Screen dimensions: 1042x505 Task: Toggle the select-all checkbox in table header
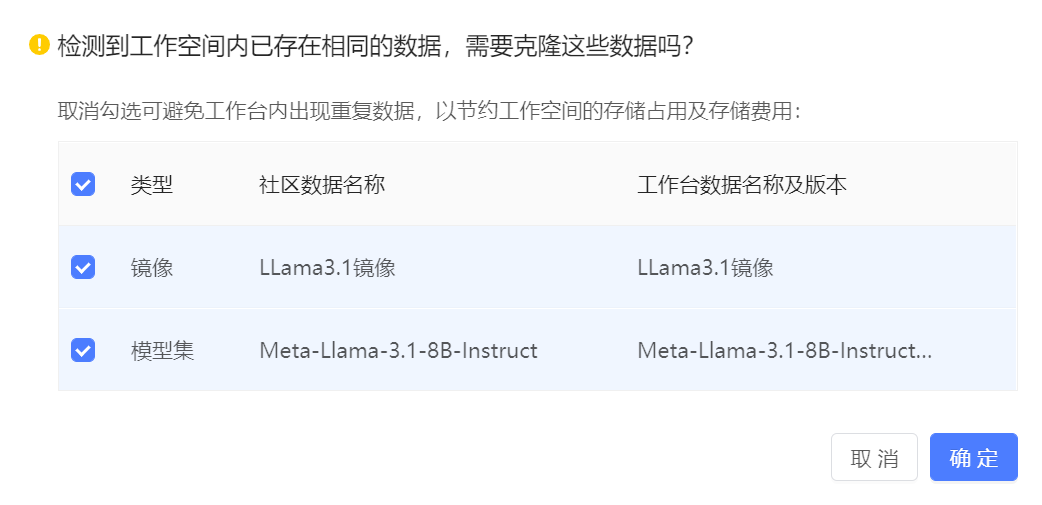pos(83,184)
